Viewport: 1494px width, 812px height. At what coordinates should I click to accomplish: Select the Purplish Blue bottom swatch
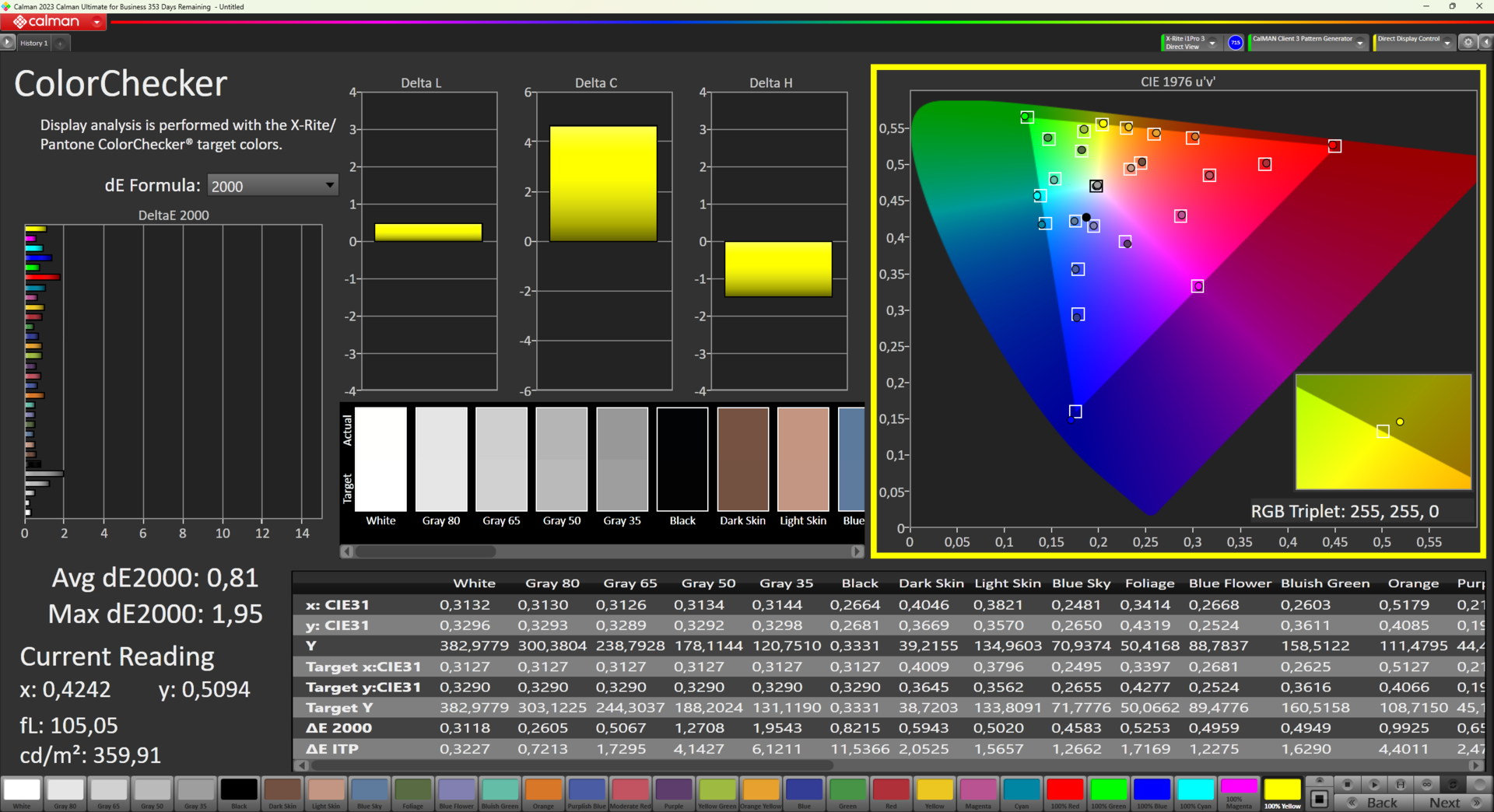click(x=587, y=793)
